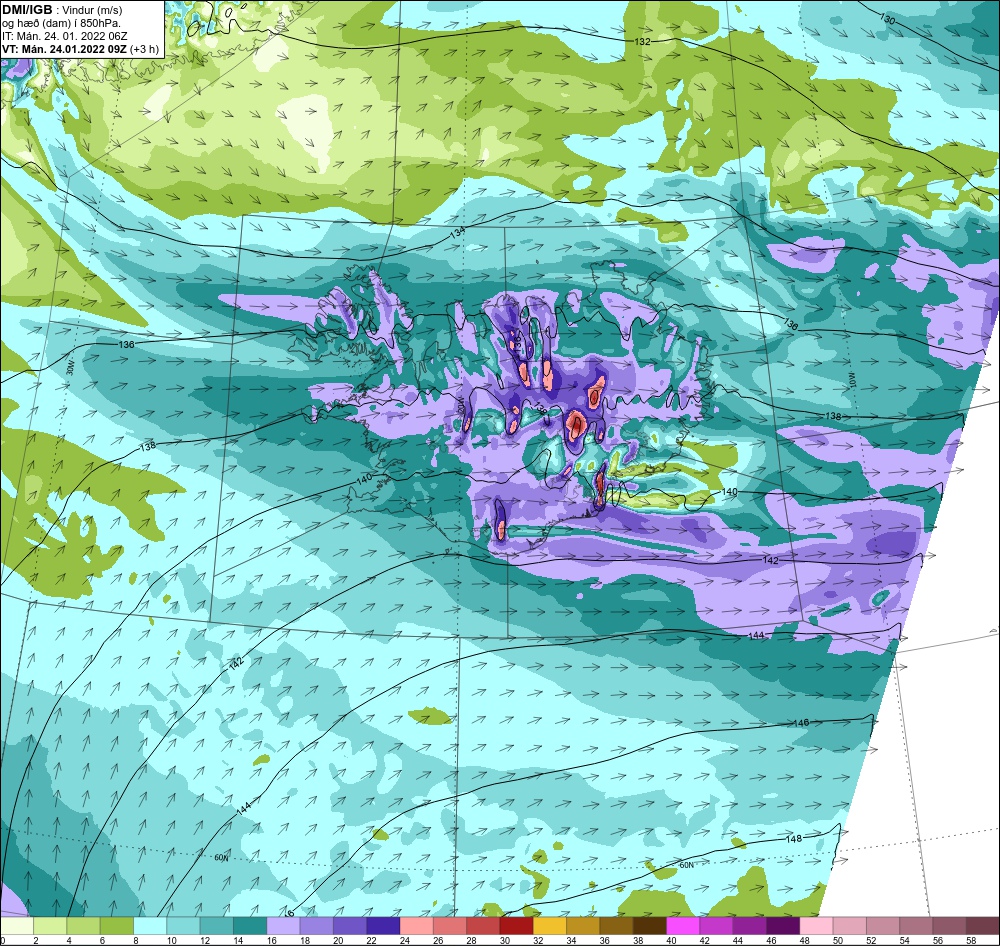Click the '134' contour label

457,233
